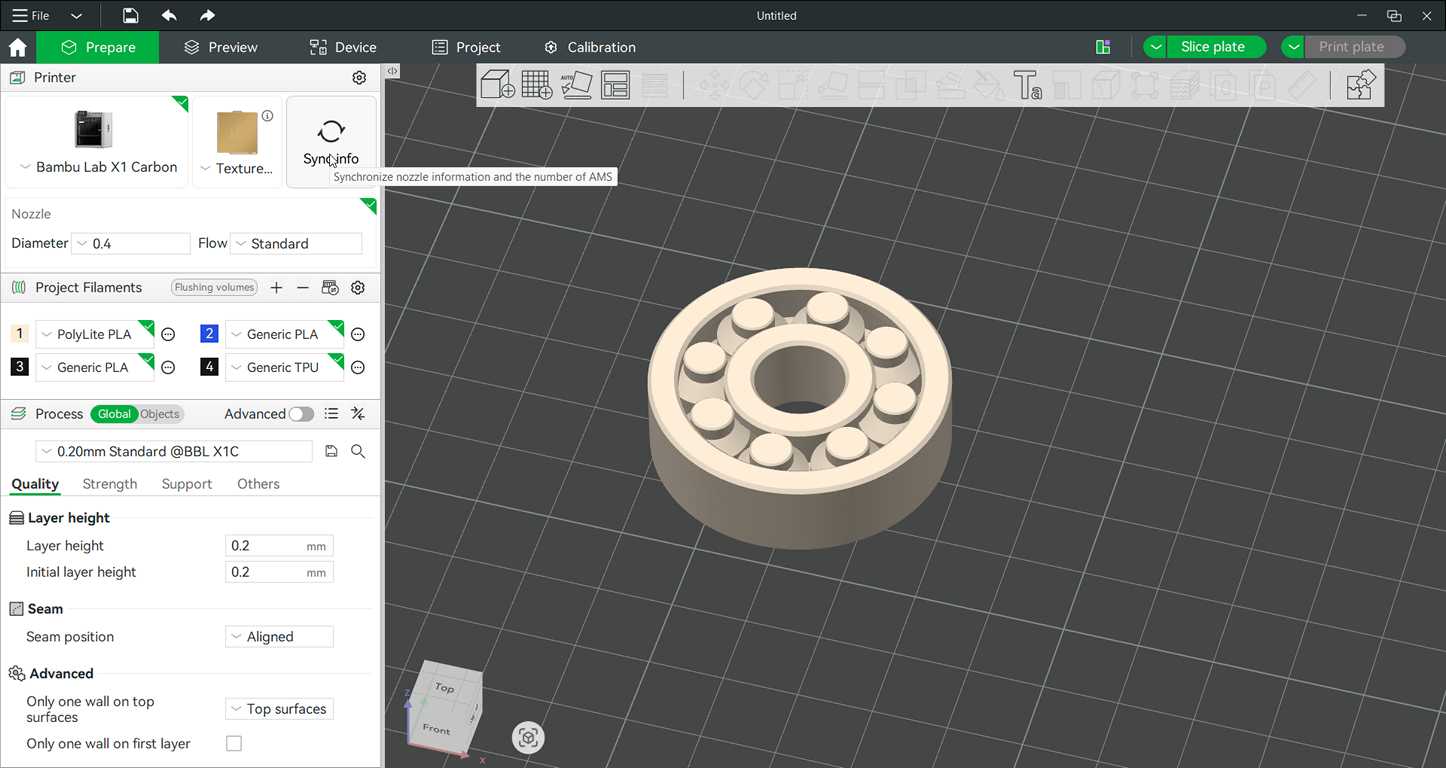Screen dimensions: 1446x768
Task: Switch Process to Objects mode
Action: click(160, 414)
